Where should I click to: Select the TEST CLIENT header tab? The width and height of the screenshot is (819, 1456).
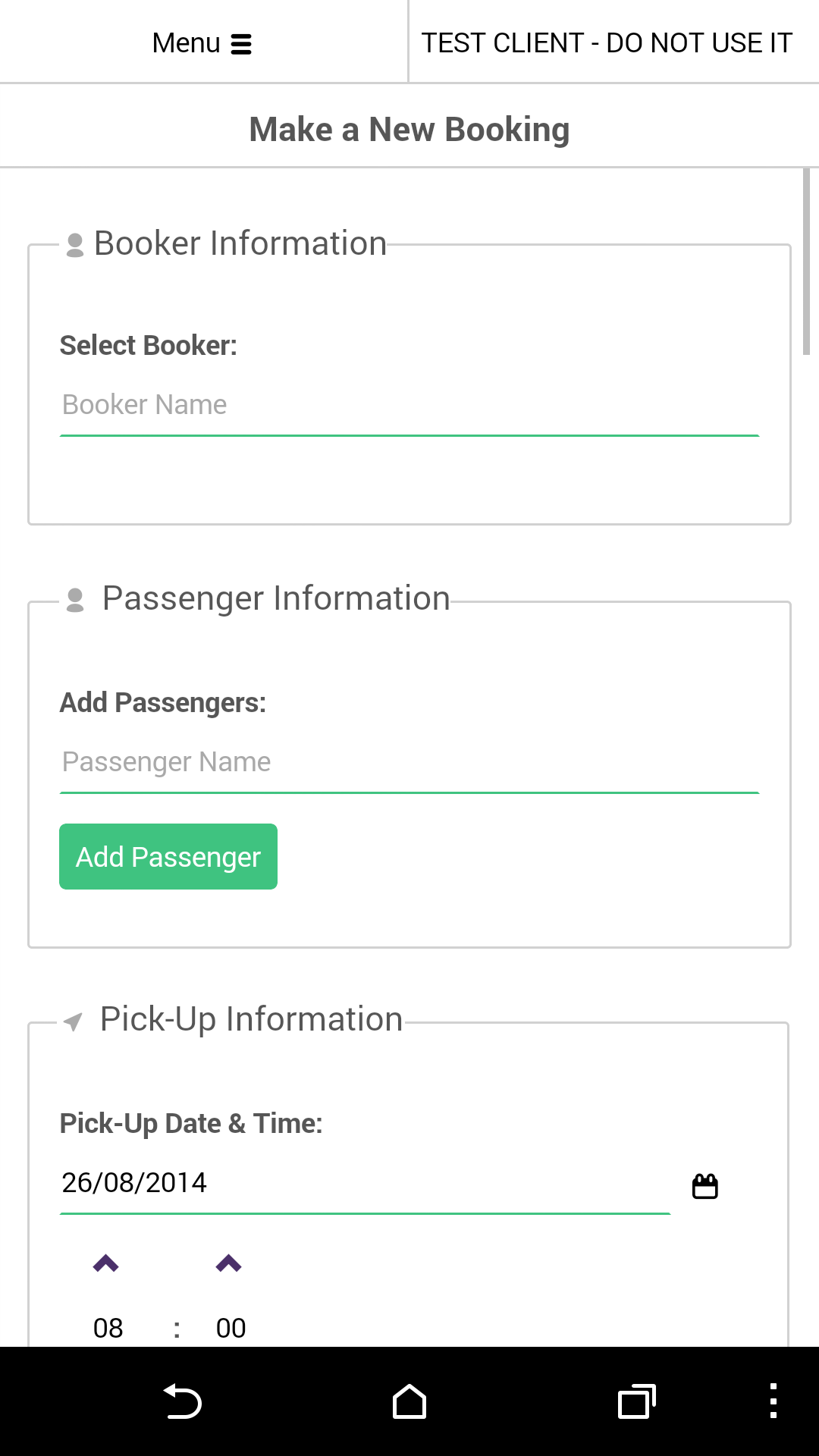coord(607,43)
